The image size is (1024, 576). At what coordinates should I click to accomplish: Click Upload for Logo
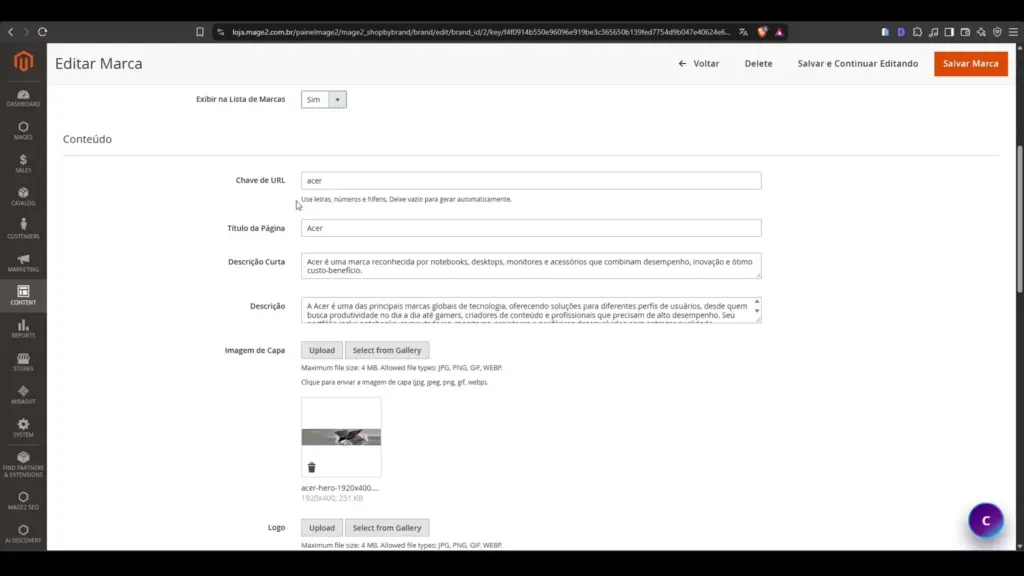(x=321, y=528)
